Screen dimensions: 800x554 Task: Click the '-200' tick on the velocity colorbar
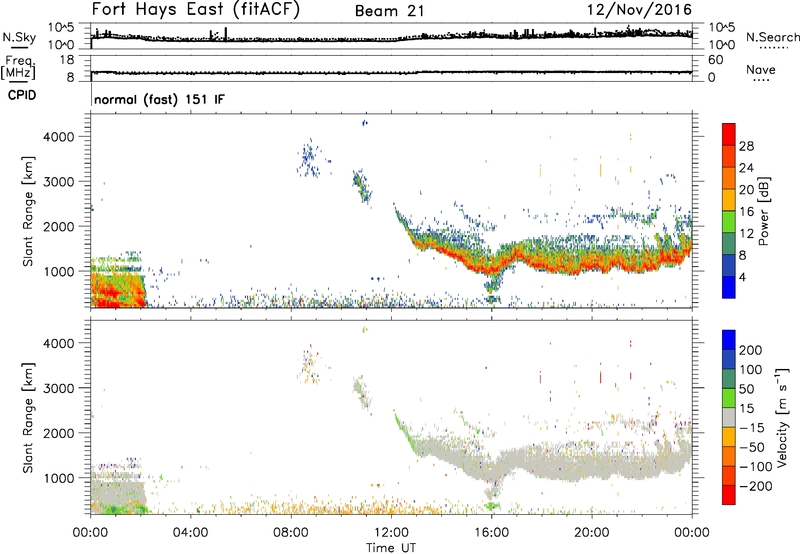(x=755, y=486)
